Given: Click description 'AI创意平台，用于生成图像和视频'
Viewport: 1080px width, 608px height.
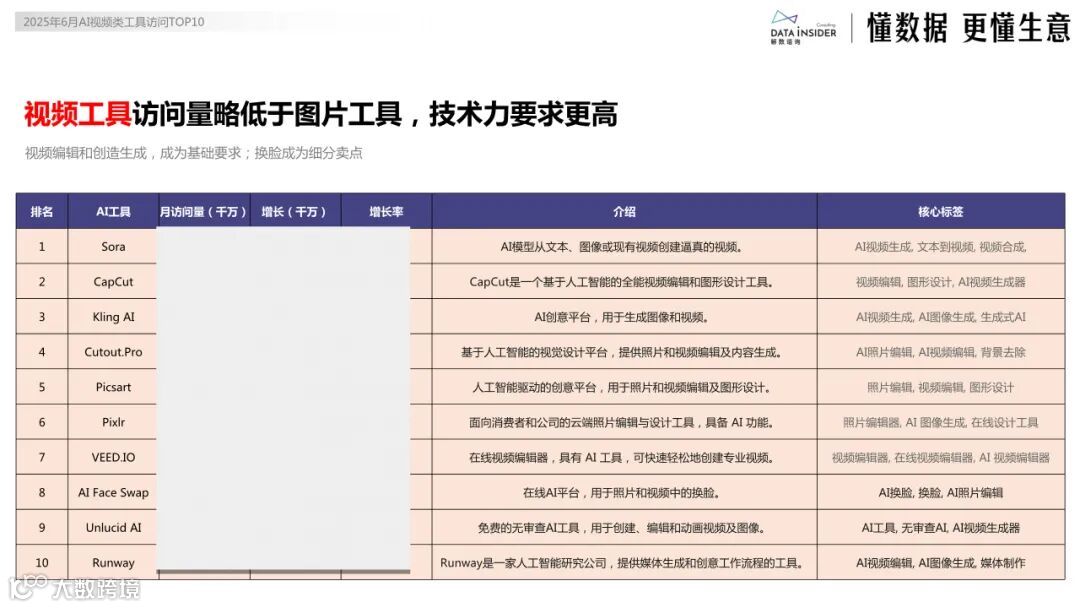Looking at the screenshot, I should point(623,317).
